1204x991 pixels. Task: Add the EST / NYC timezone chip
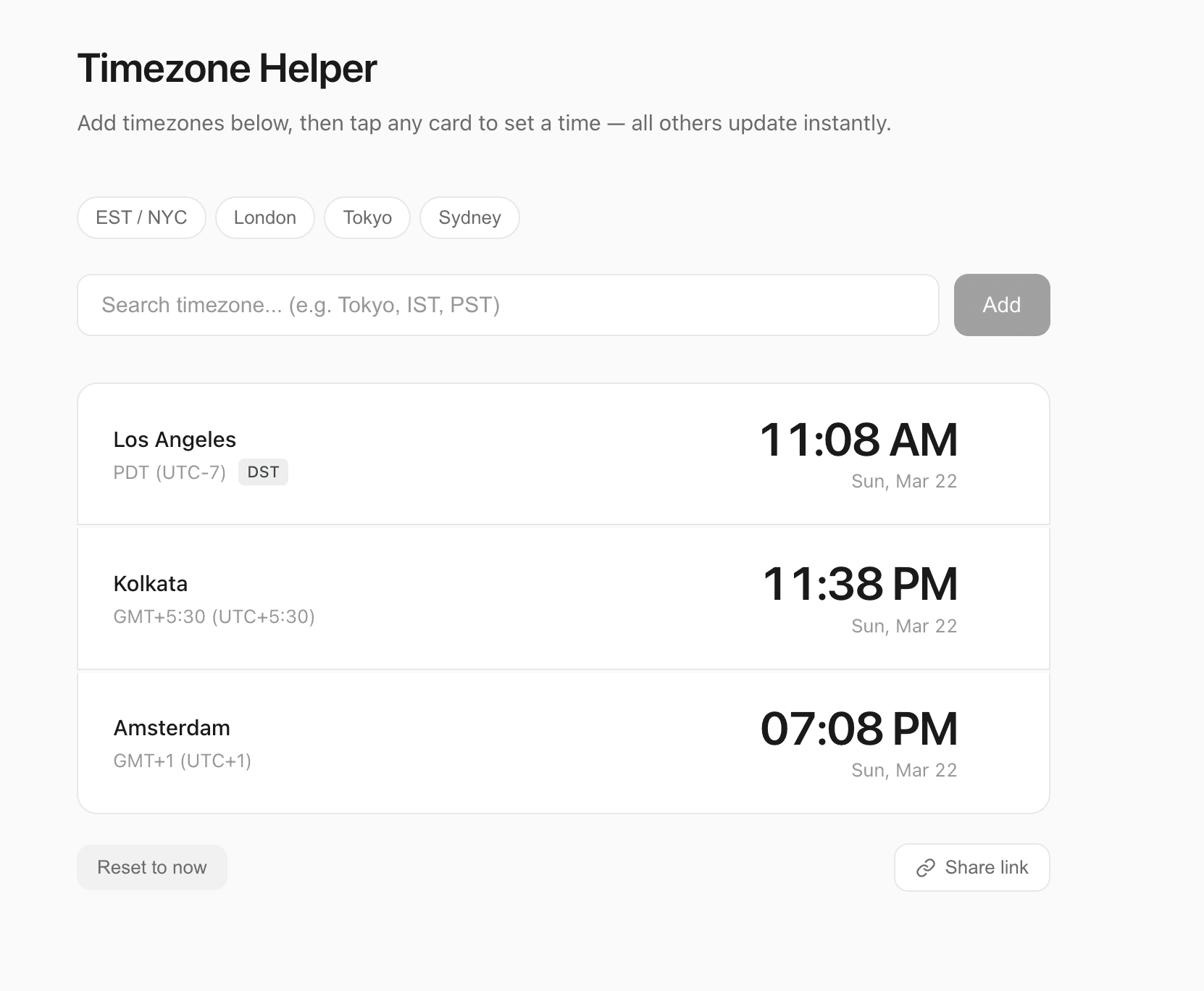[x=141, y=217]
